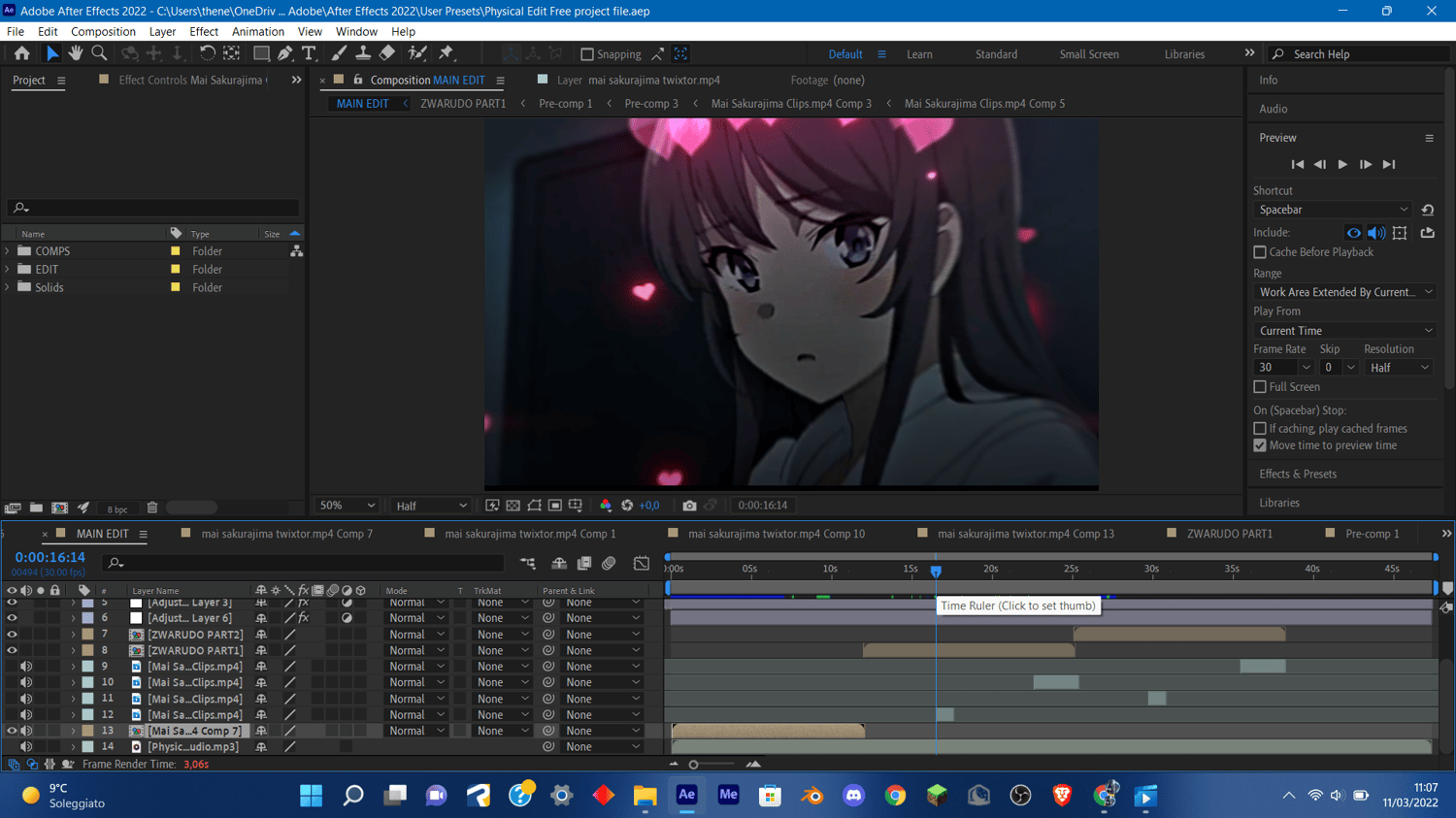Switch to Effect Controls tab
Image resolution: width=1456 pixels, height=818 pixels.
[192, 81]
